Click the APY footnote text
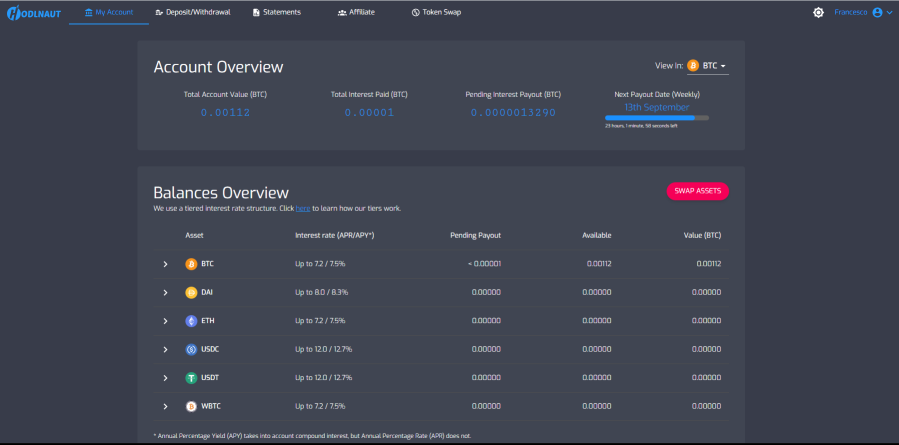The height and width of the screenshot is (445, 899). point(312,436)
